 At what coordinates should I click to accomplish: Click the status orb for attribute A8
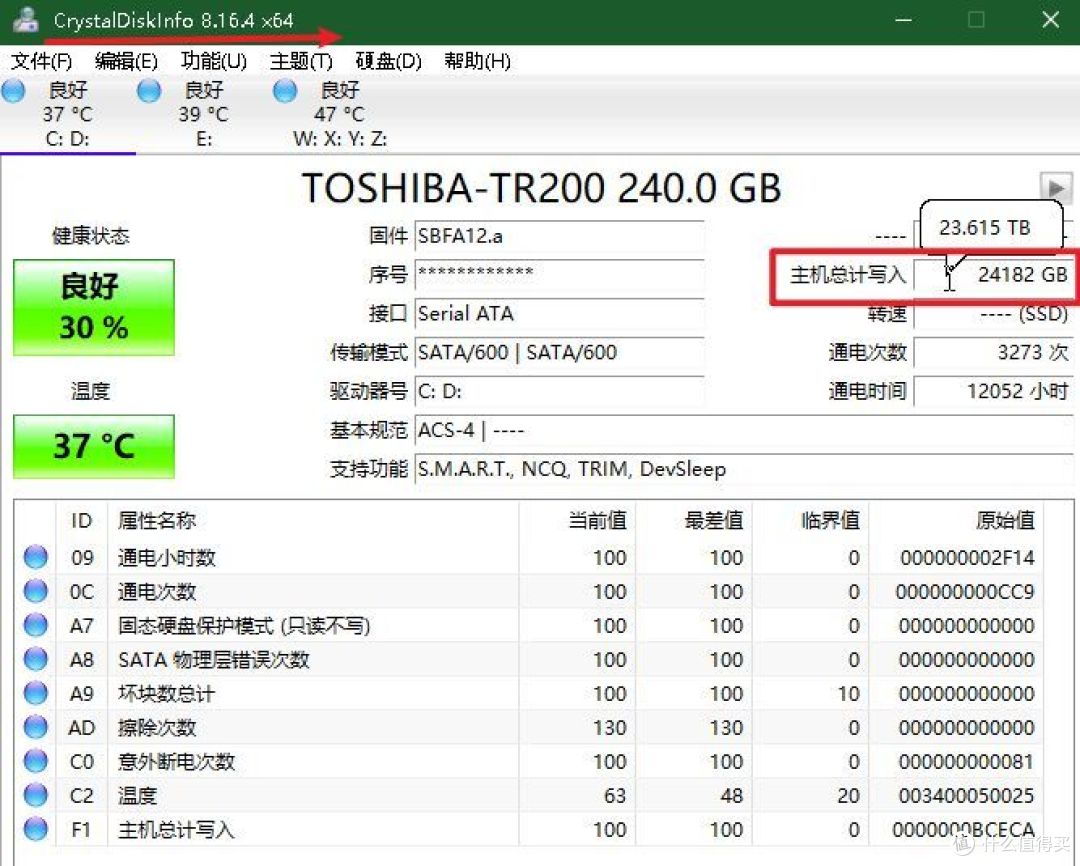(36, 659)
